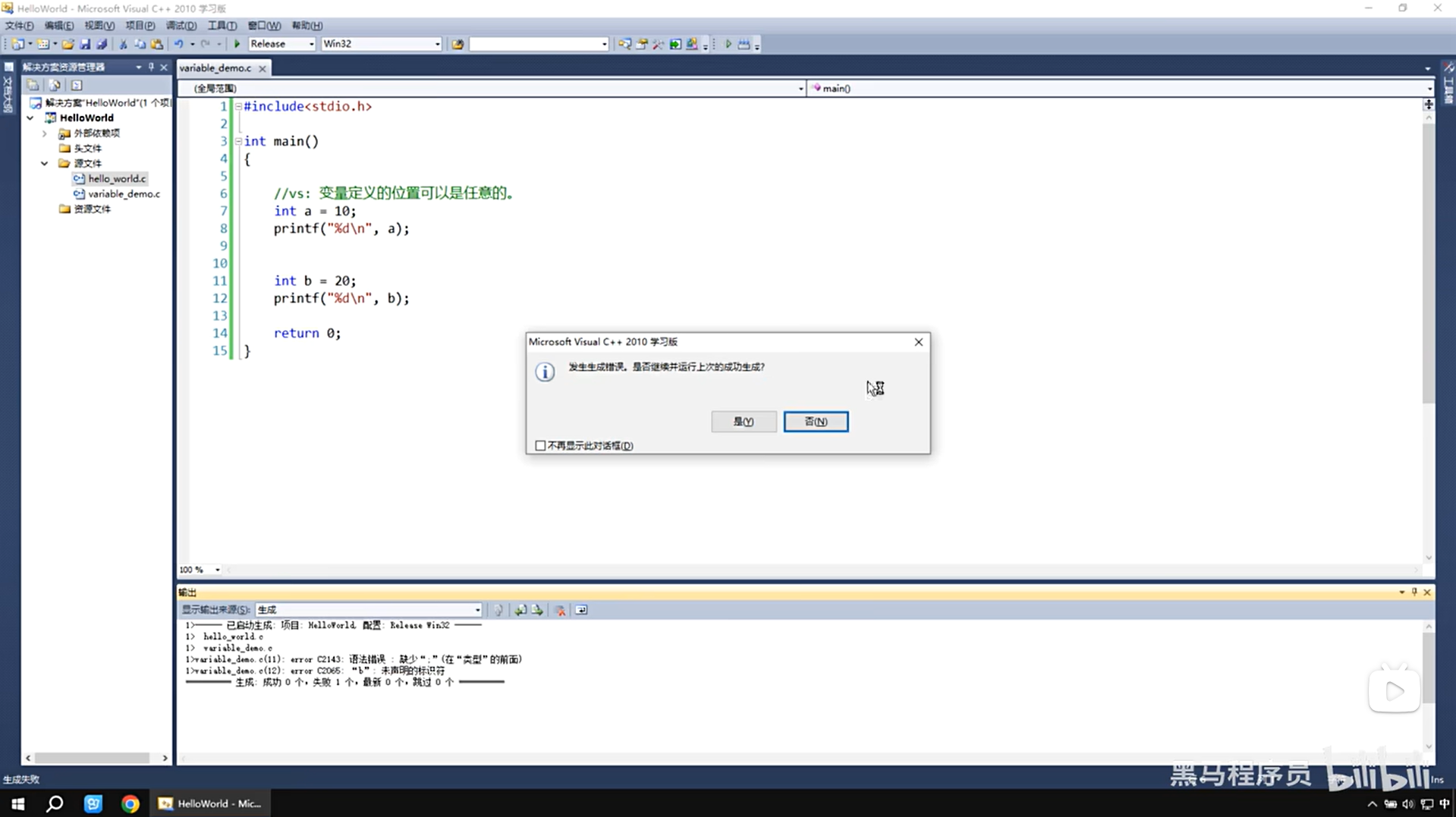Click the Add New Item toolbar icon
Screen dimensions: 1456x817
42,44
